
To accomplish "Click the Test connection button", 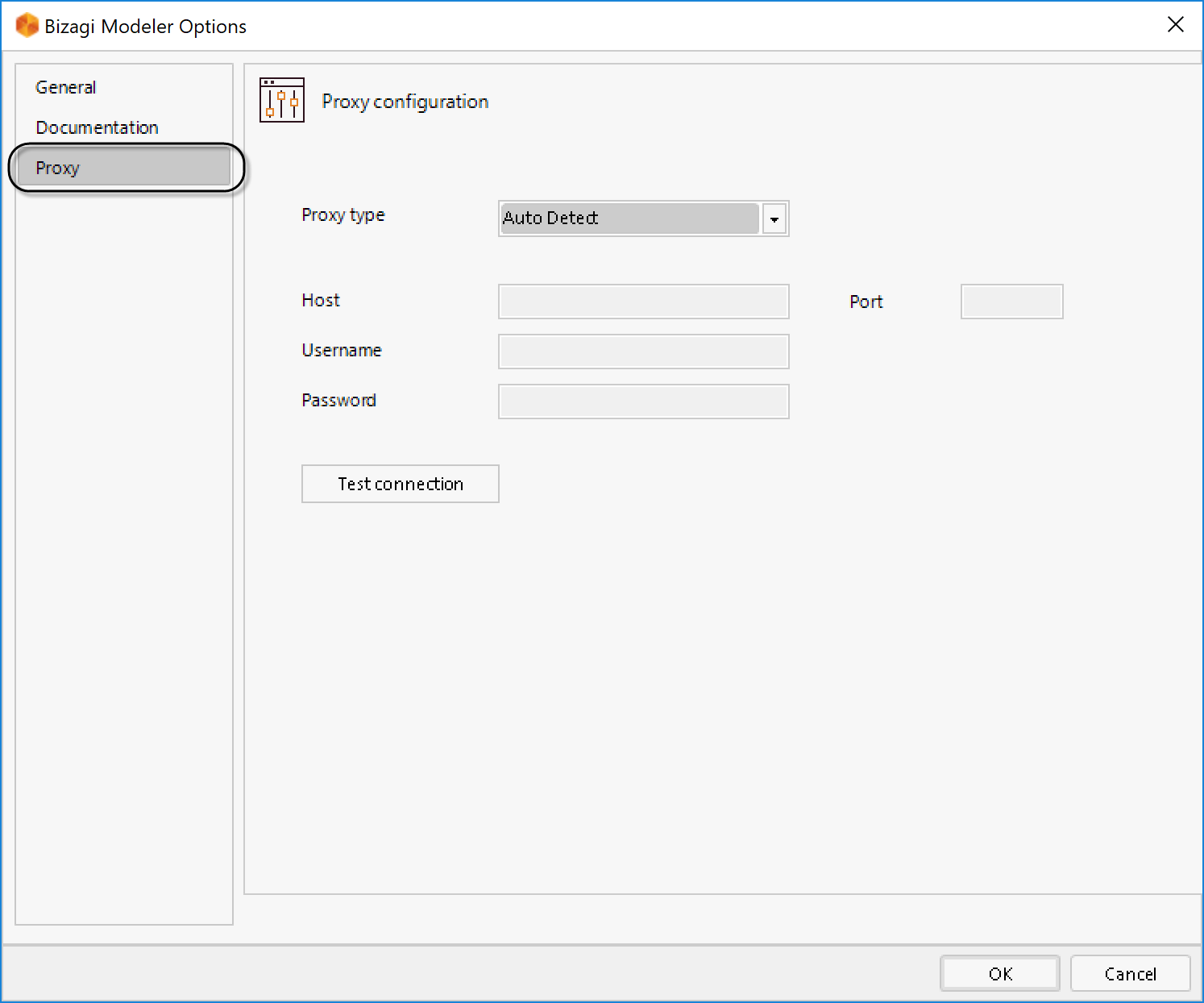I will 401,484.
